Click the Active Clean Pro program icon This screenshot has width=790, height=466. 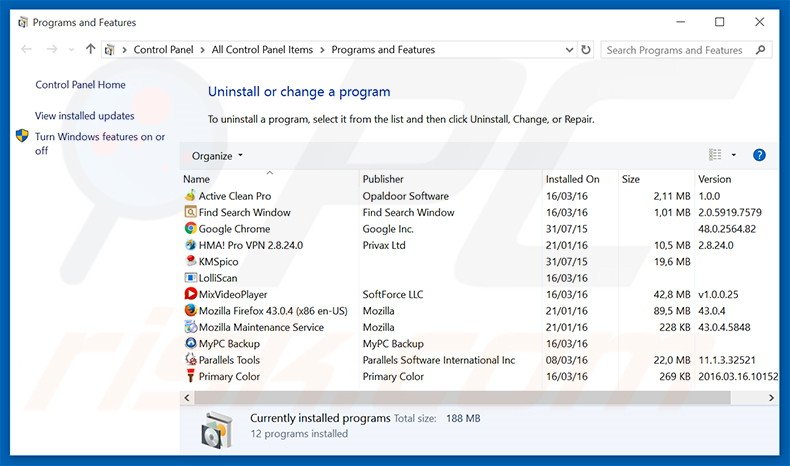point(190,195)
